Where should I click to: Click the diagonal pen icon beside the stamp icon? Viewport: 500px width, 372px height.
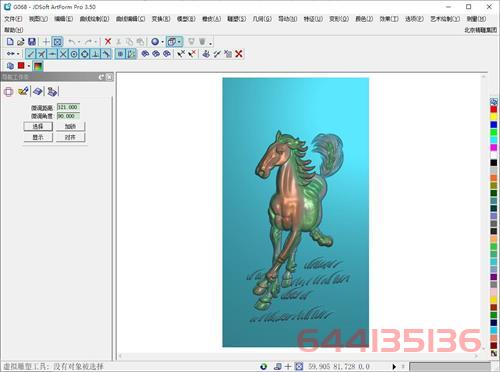coord(217,54)
